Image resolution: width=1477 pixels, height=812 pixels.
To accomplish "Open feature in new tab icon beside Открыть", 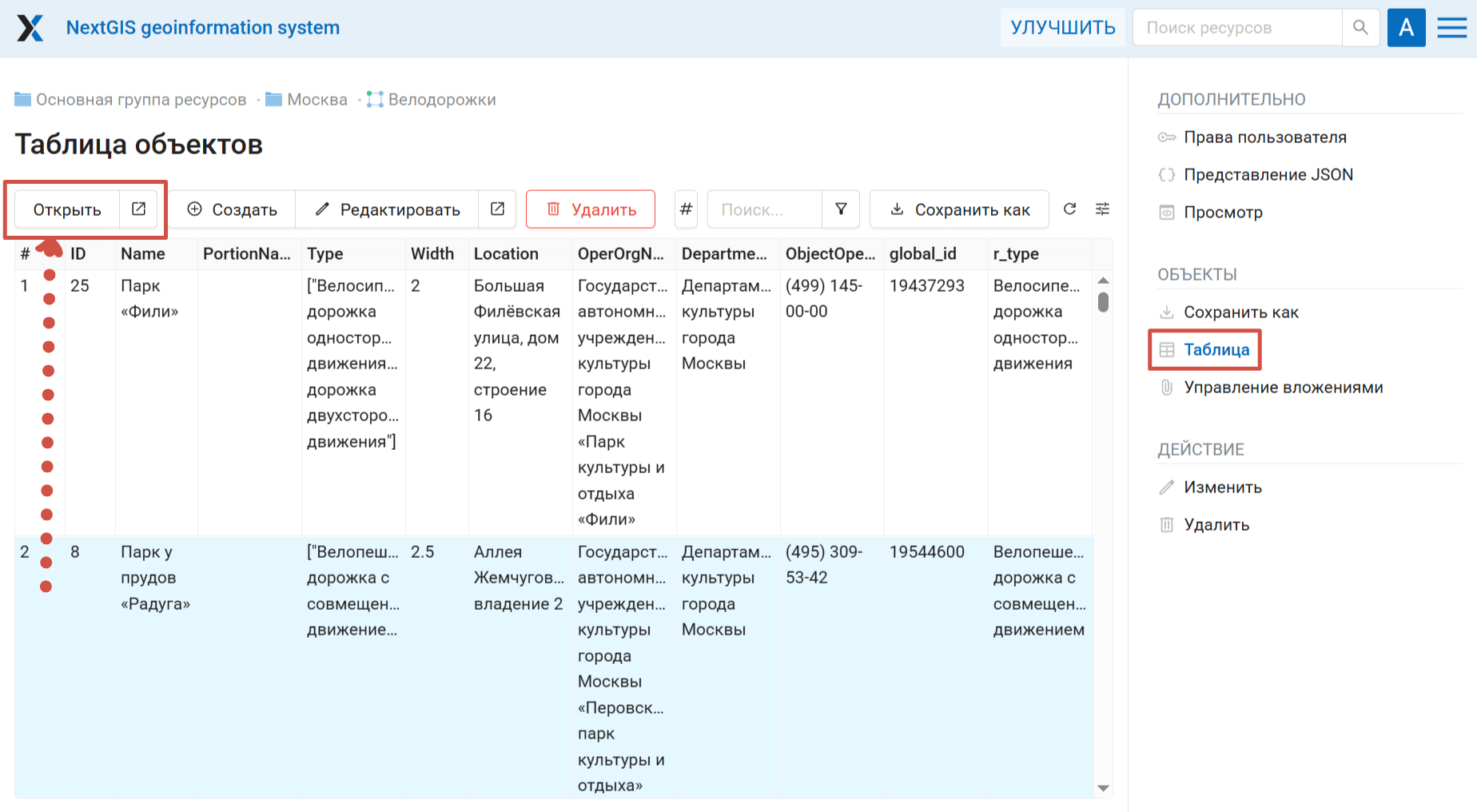I will [x=138, y=209].
